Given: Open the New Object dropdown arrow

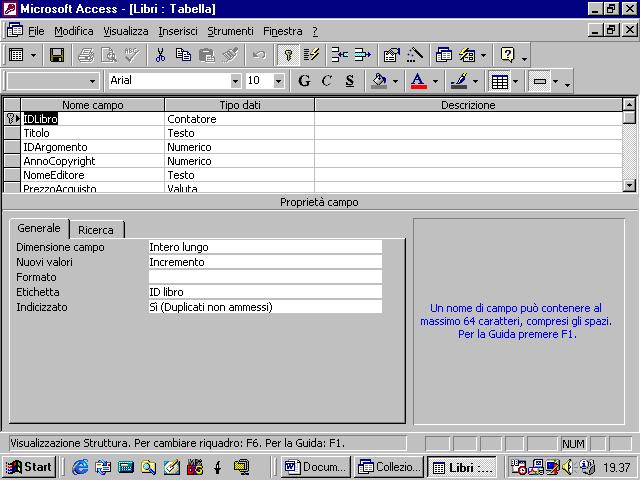Looking at the screenshot, I should pyautogui.click(x=484, y=55).
